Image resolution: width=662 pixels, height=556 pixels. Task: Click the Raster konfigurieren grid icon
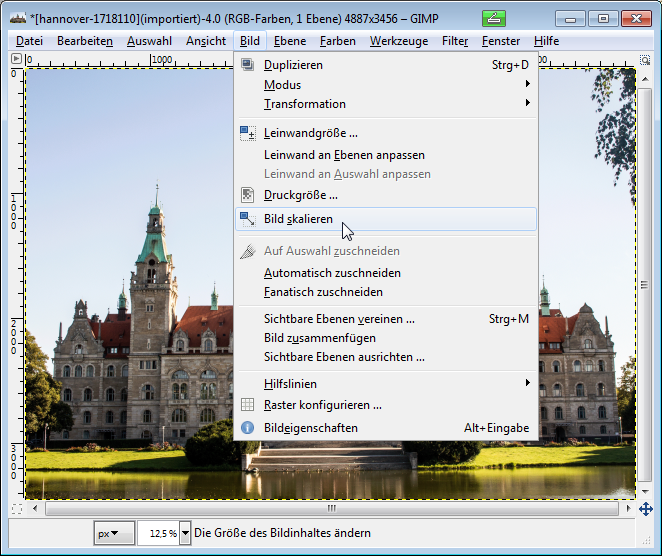pyautogui.click(x=248, y=405)
